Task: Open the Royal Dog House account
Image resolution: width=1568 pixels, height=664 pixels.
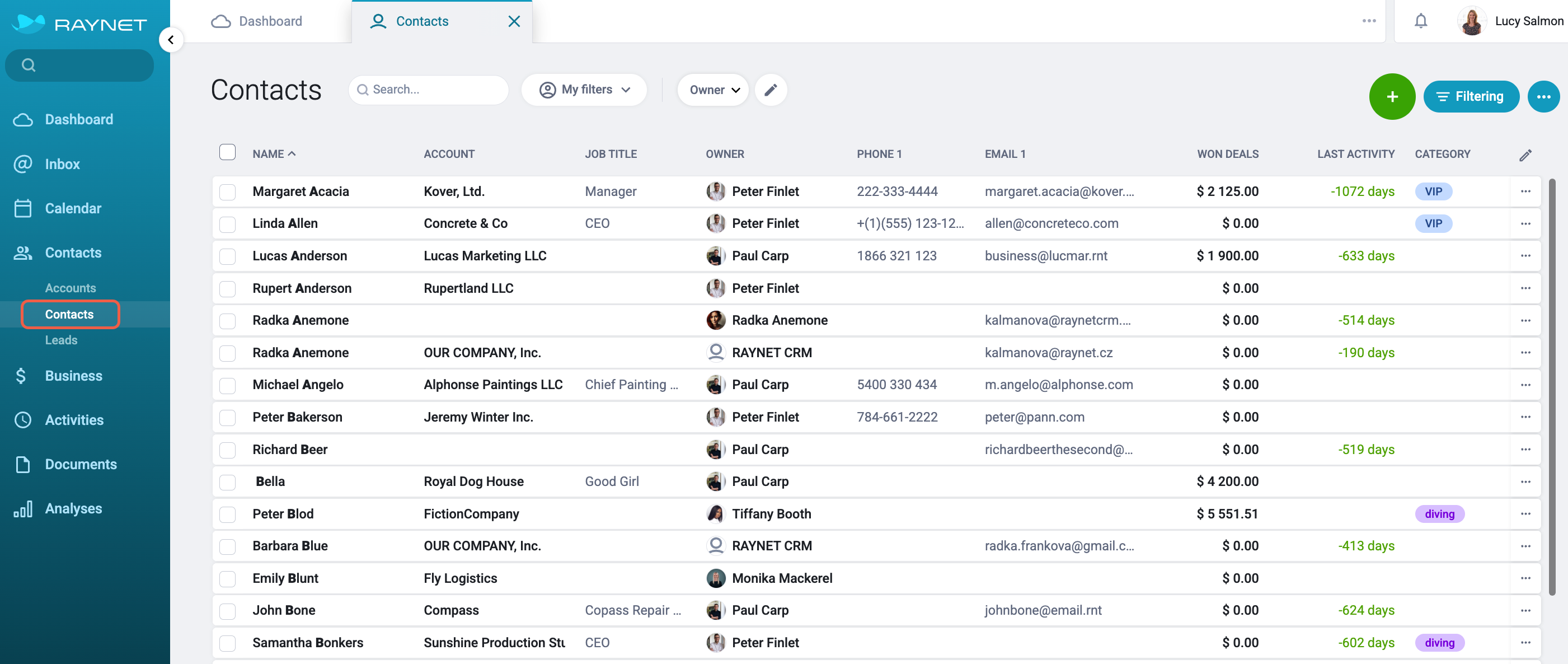Action: point(473,481)
